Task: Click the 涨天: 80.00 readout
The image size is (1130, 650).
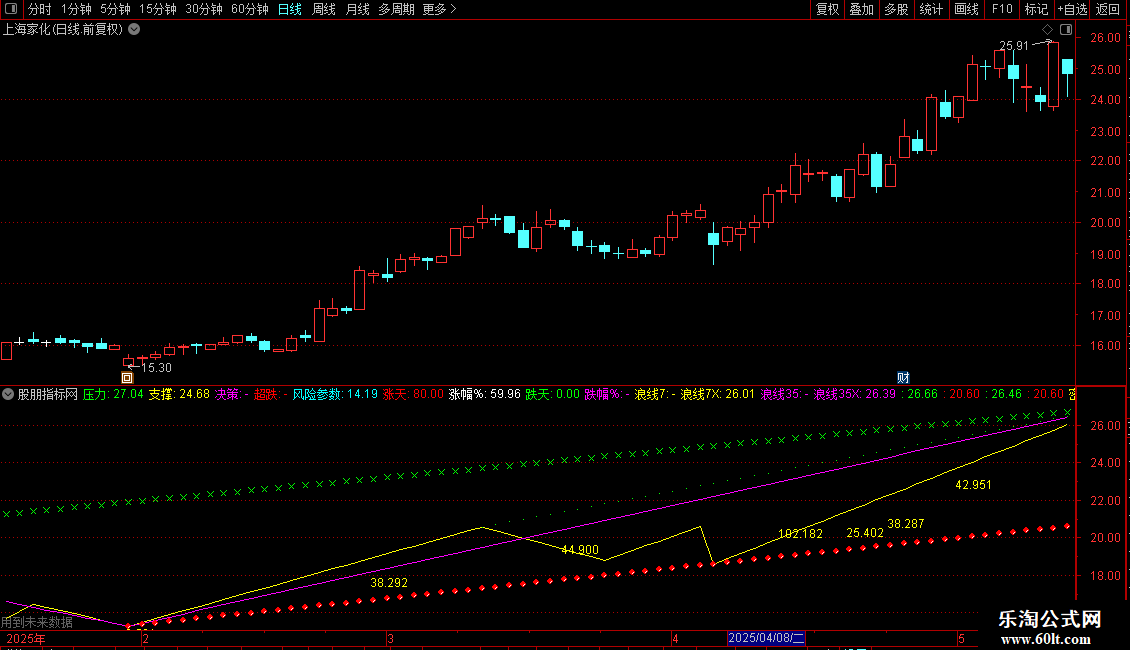Action: click(x=413, y=394)
